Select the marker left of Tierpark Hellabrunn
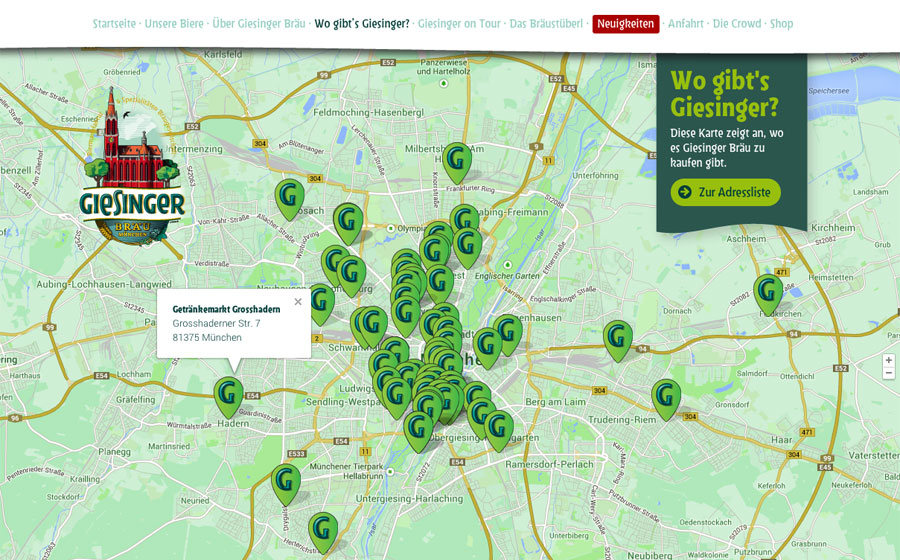The height and width of the screenshot is (560, 900). tap(286, 484)
